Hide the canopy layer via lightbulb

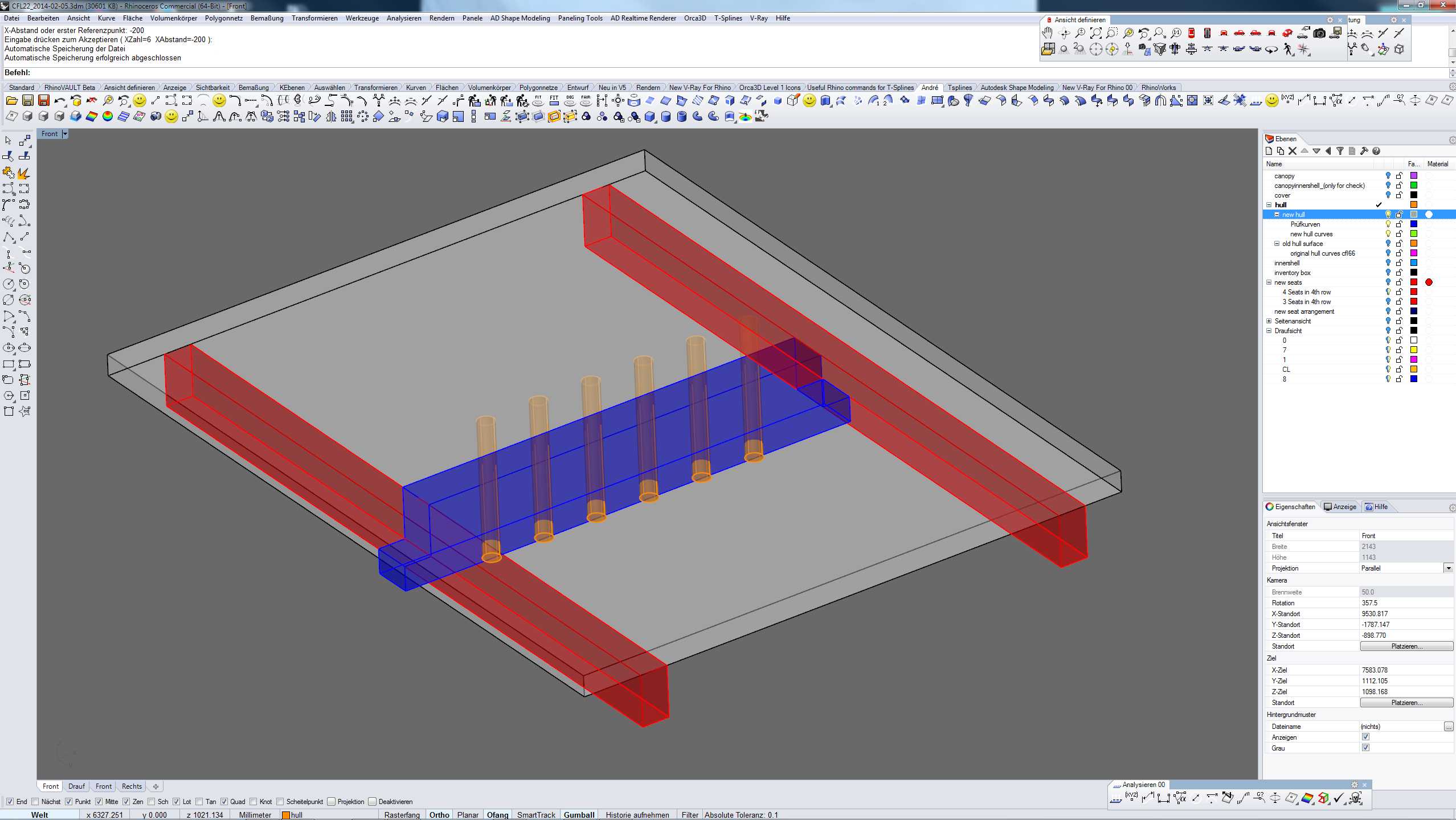1388,176
